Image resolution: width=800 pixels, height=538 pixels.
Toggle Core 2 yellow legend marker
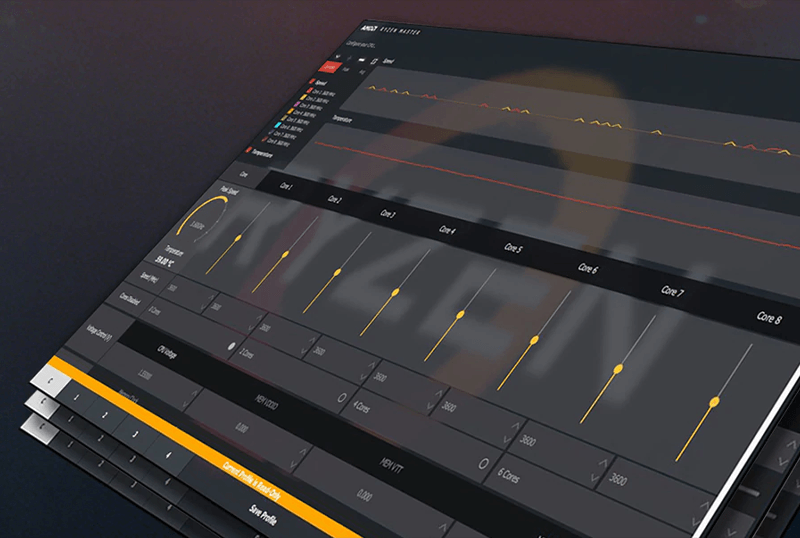pyautogui.click(x=303, y=96)
